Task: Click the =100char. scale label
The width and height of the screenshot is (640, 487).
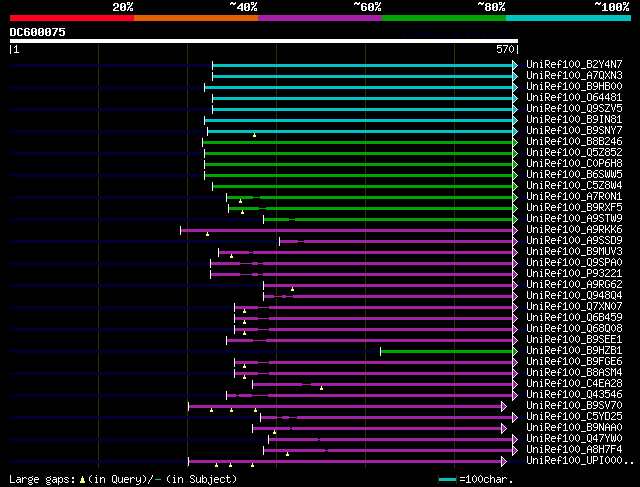Action: click(486, 480)
